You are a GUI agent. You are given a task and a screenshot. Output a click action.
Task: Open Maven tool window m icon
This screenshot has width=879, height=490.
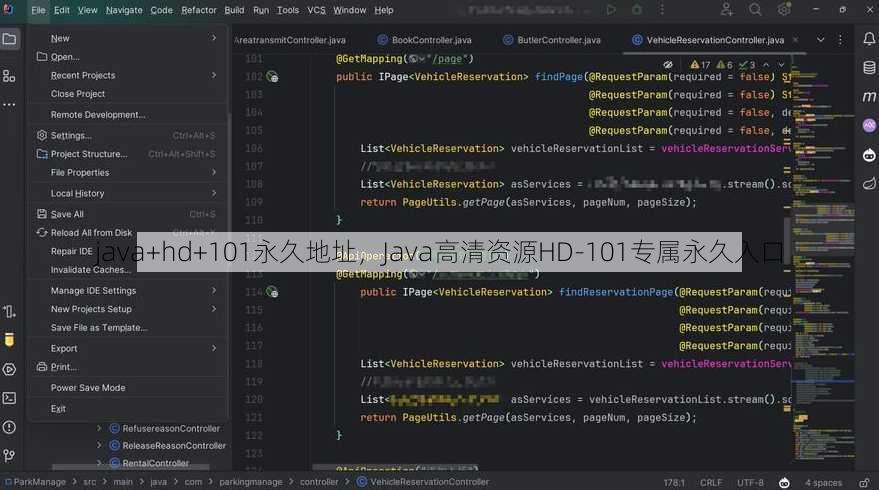click(x=869, y=97)
